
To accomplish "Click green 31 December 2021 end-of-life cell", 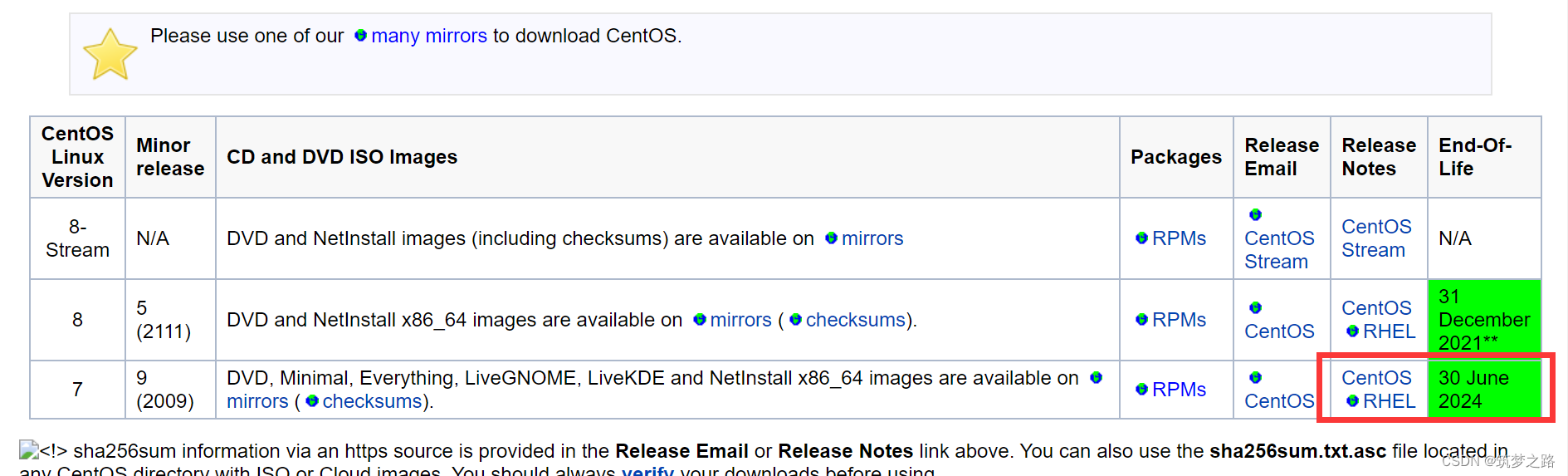I will [x=1484, y=320].
